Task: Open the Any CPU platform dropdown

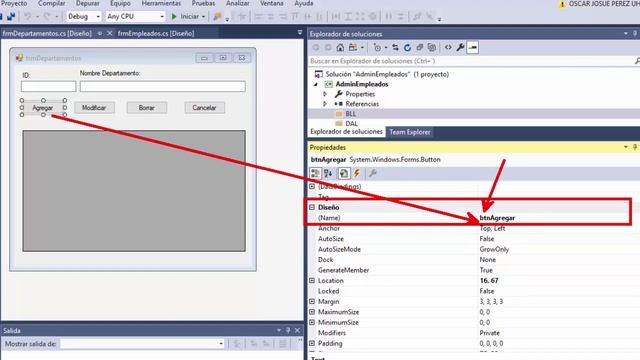Action: [x=162, y=17]
